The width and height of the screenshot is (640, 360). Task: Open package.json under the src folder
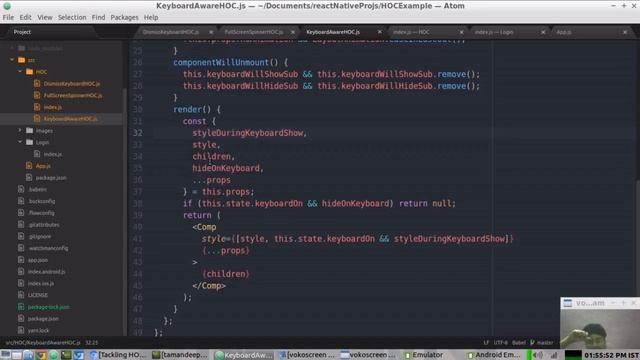tap(51, 178)
